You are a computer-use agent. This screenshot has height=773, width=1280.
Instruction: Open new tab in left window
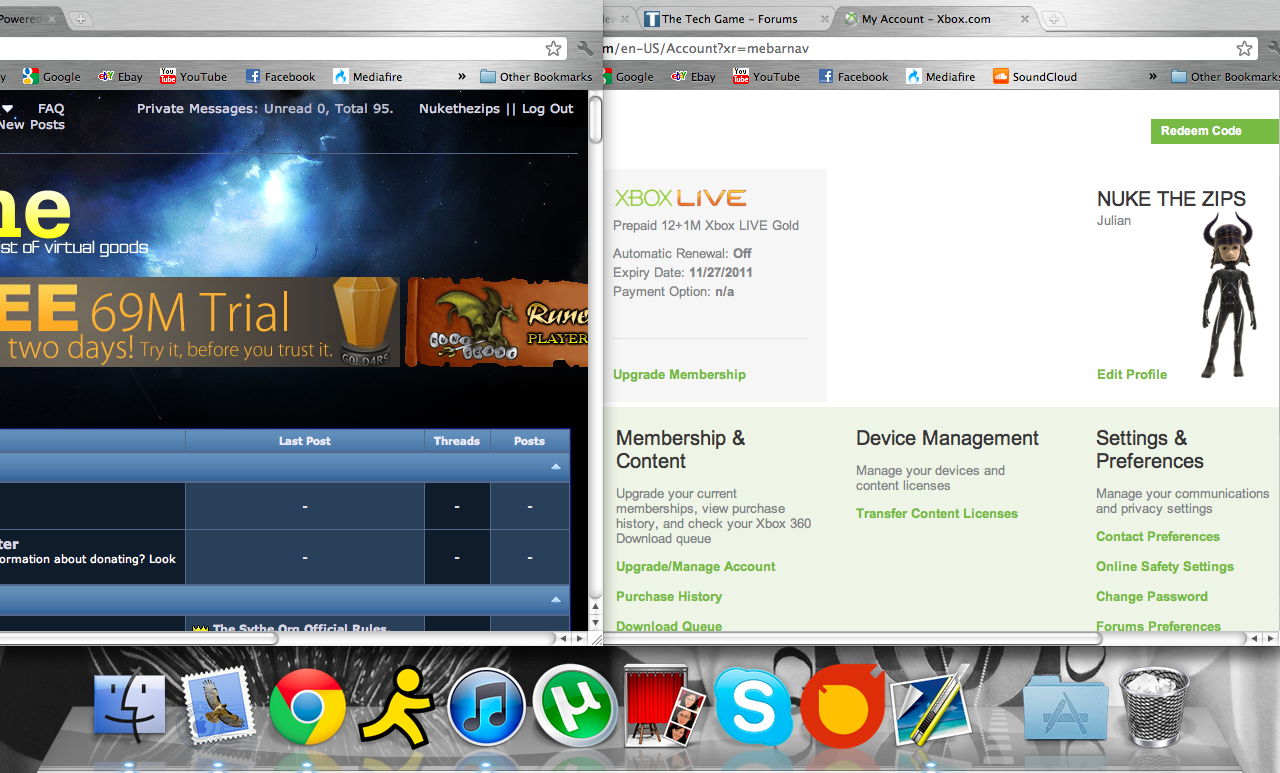pyautogui.click(x=81, y=19)
